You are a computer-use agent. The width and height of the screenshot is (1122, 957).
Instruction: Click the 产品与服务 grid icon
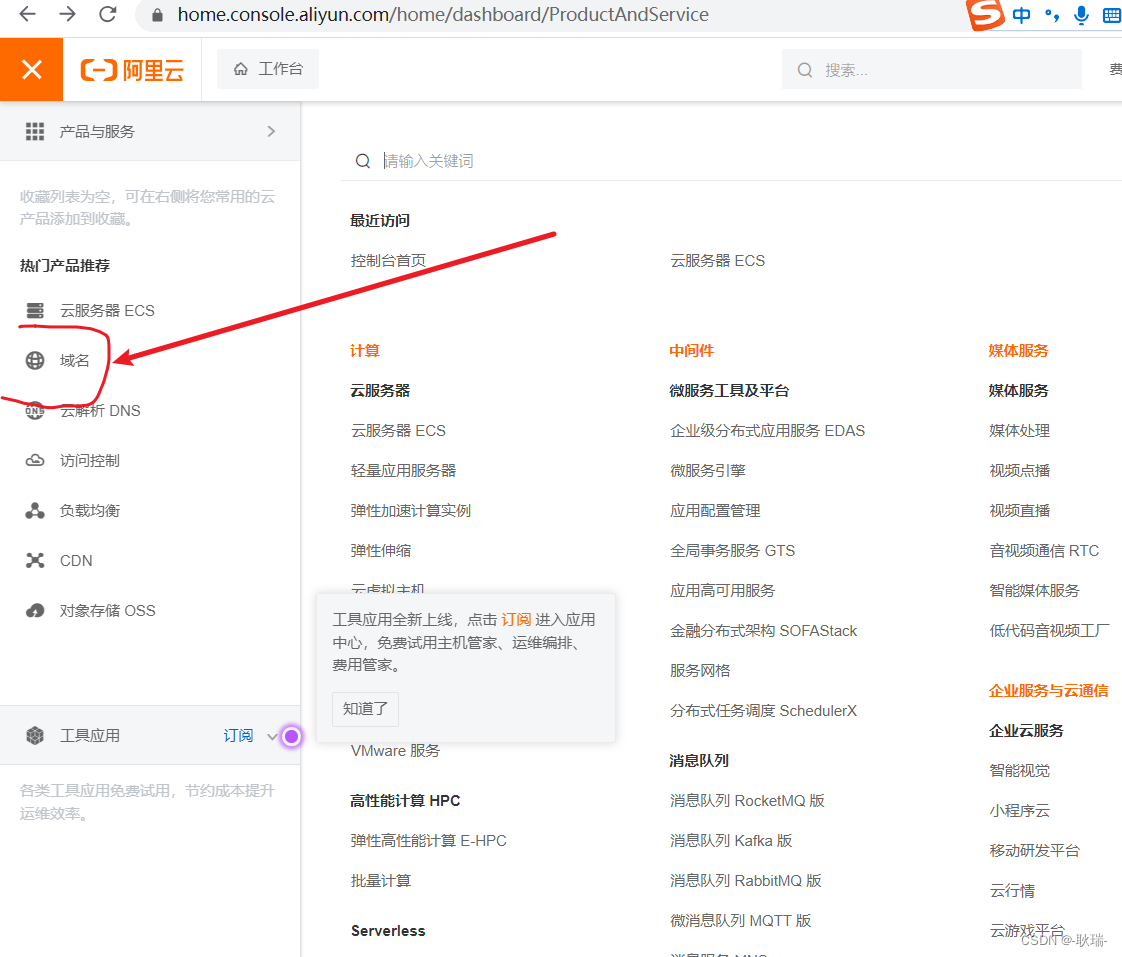pos(35,132)
